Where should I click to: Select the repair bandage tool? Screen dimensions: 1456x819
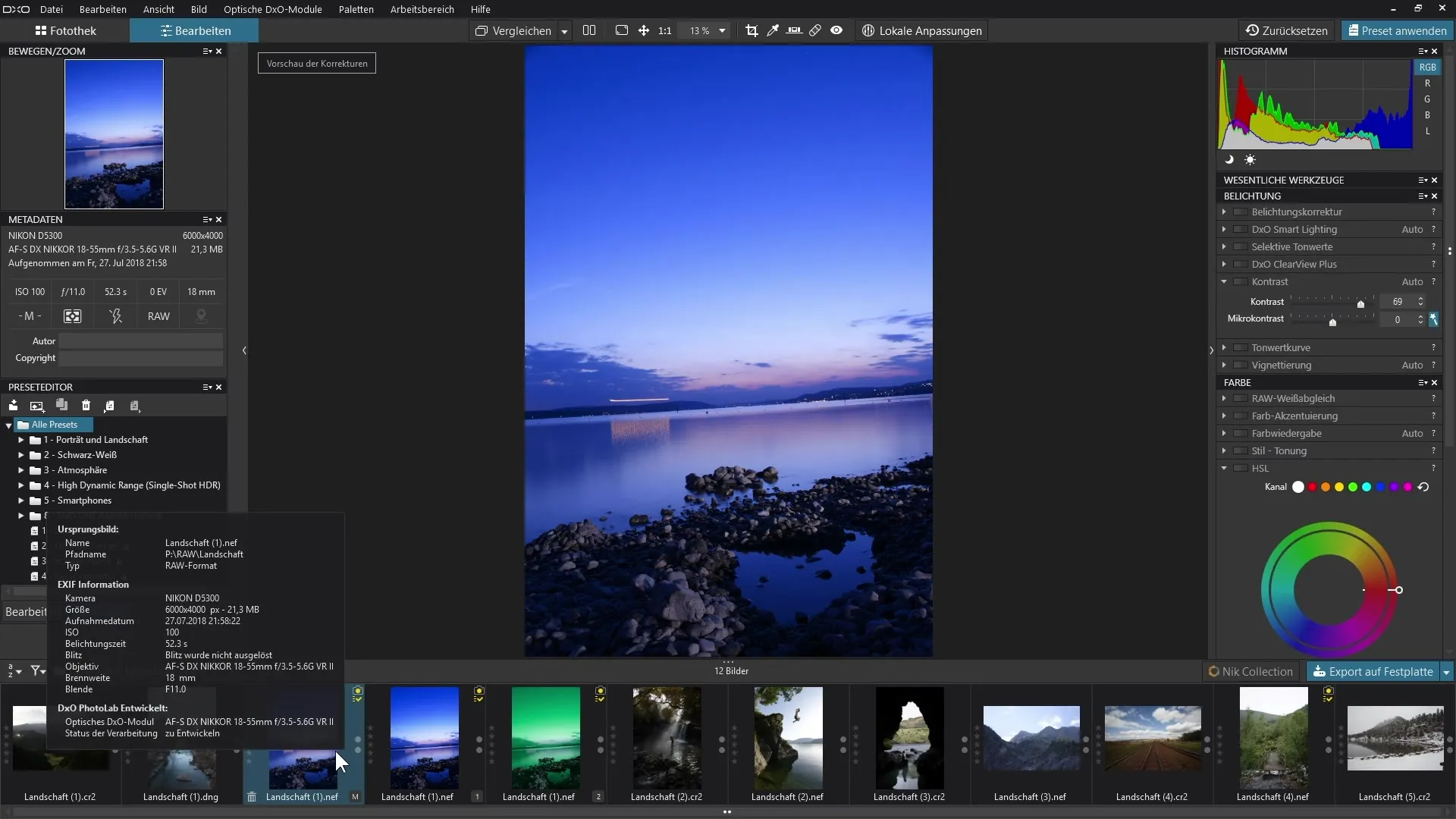[x=815, y=30]
